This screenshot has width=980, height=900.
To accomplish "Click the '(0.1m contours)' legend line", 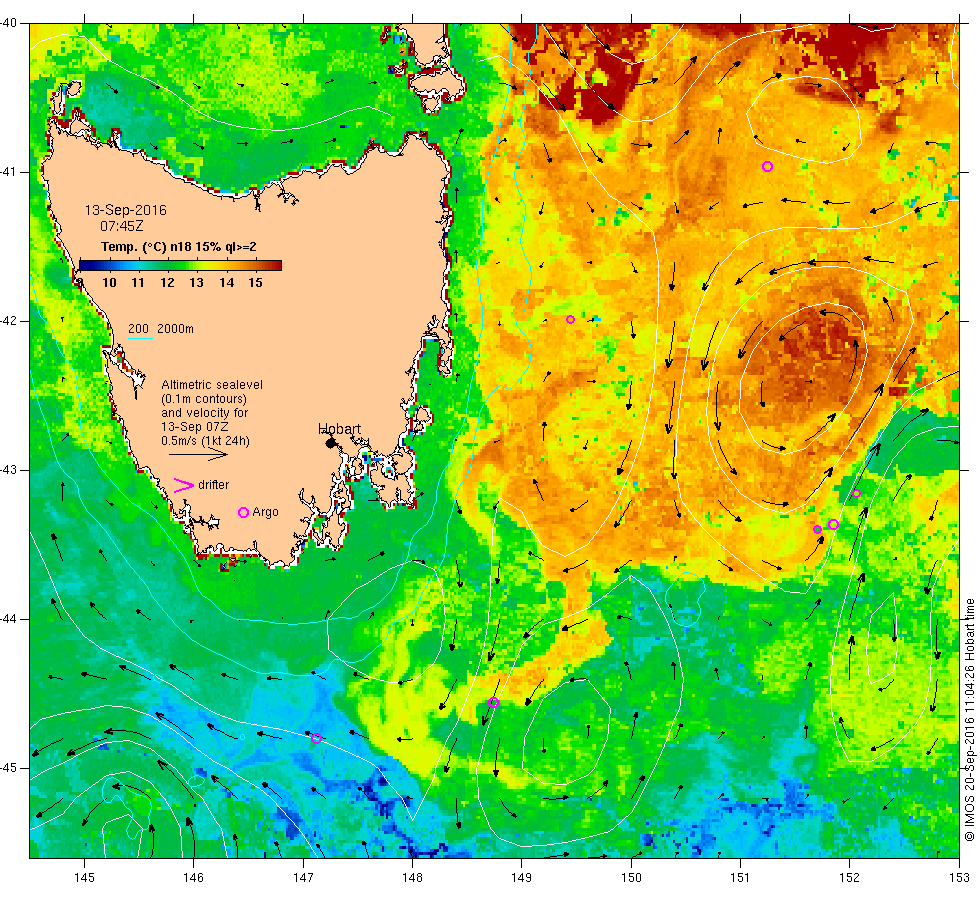I will coord(204,399).
